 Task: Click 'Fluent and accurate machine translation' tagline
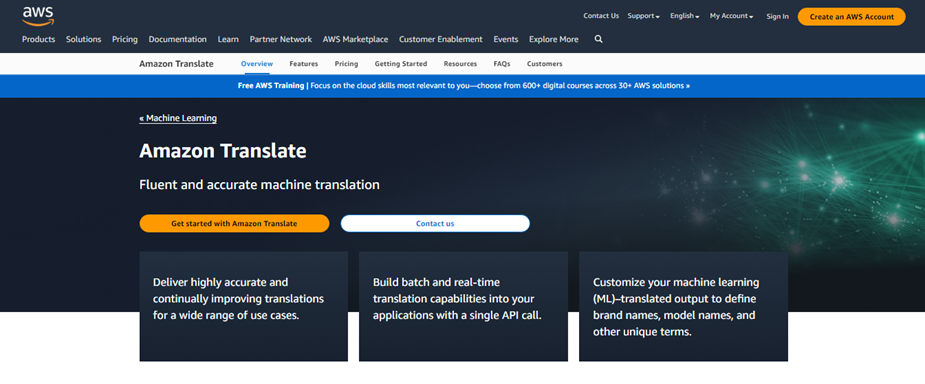(x=260, y=185)
